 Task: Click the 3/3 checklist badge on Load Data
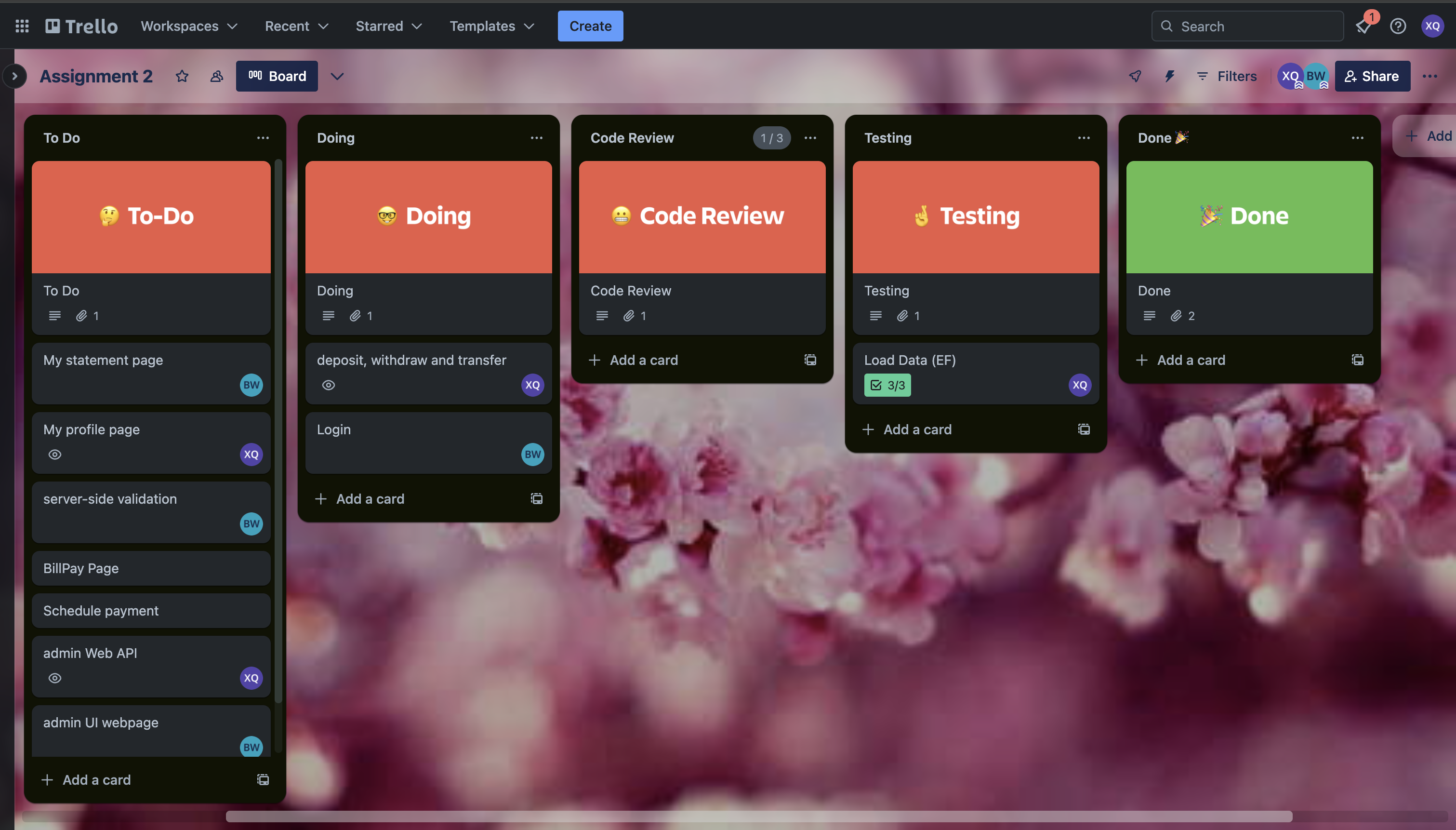click(x=887, y=385)
